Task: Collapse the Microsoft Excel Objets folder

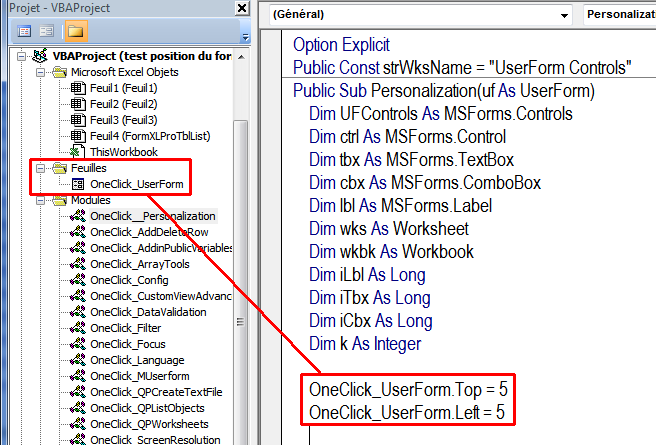Action: click(x=40, y=72)
